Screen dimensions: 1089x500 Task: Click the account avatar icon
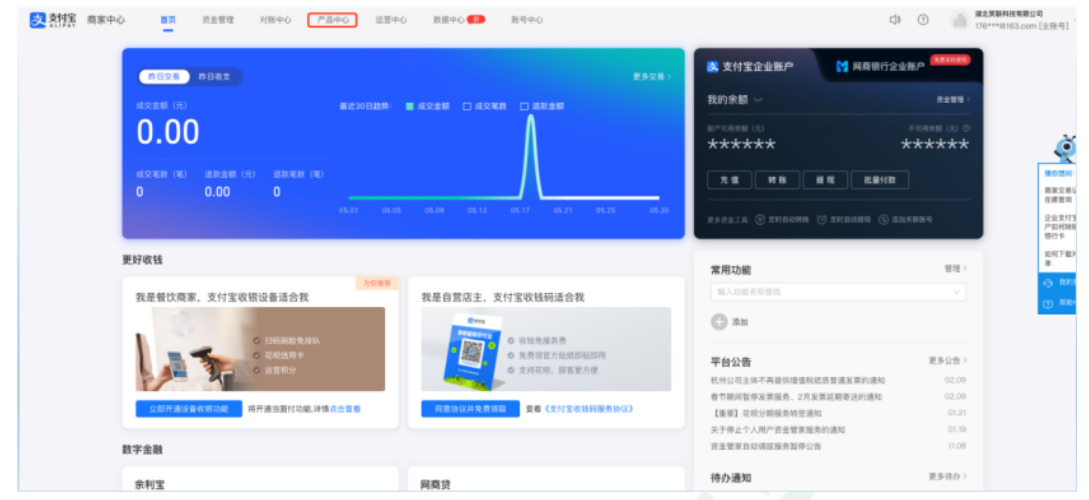click(x=960, y=20)
